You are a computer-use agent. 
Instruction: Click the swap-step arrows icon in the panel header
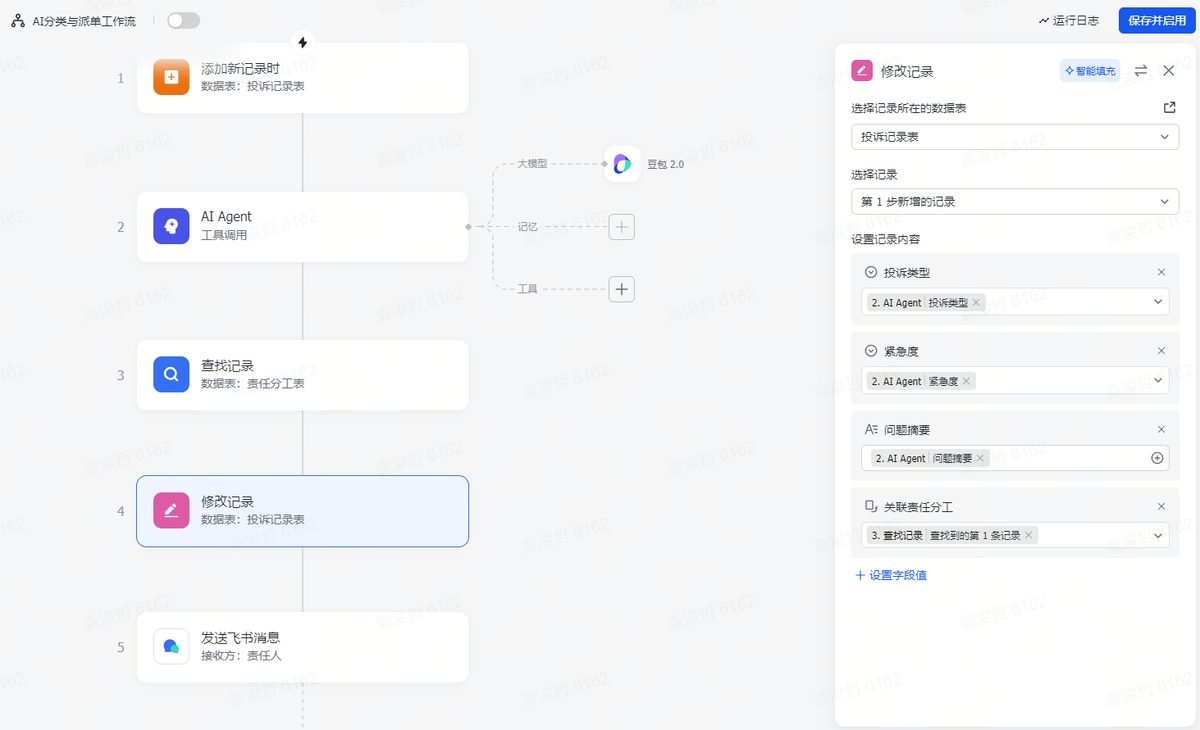click(x=1141, y=71)
